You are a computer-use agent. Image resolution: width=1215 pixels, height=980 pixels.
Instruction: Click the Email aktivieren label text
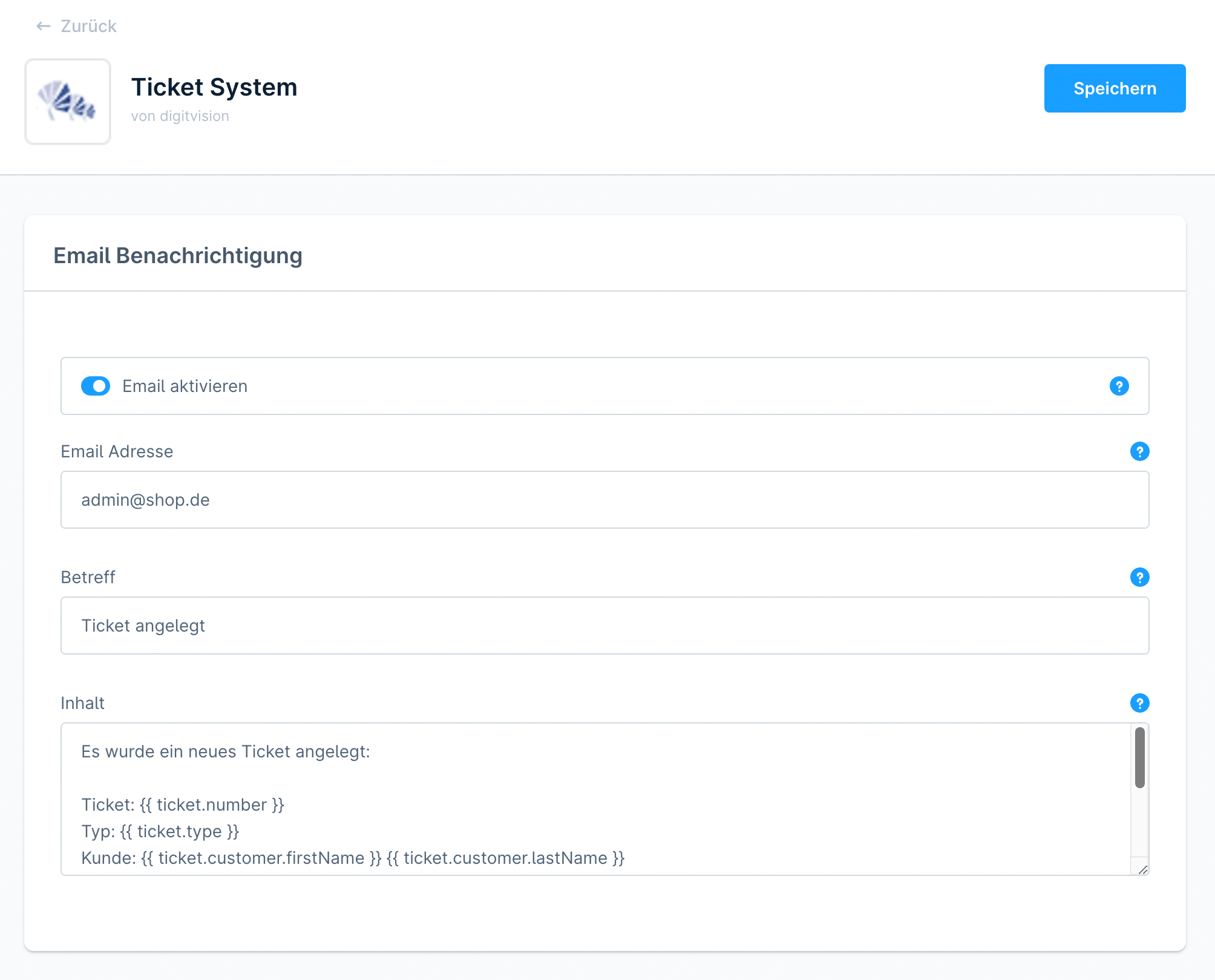(x=185, y=386)
